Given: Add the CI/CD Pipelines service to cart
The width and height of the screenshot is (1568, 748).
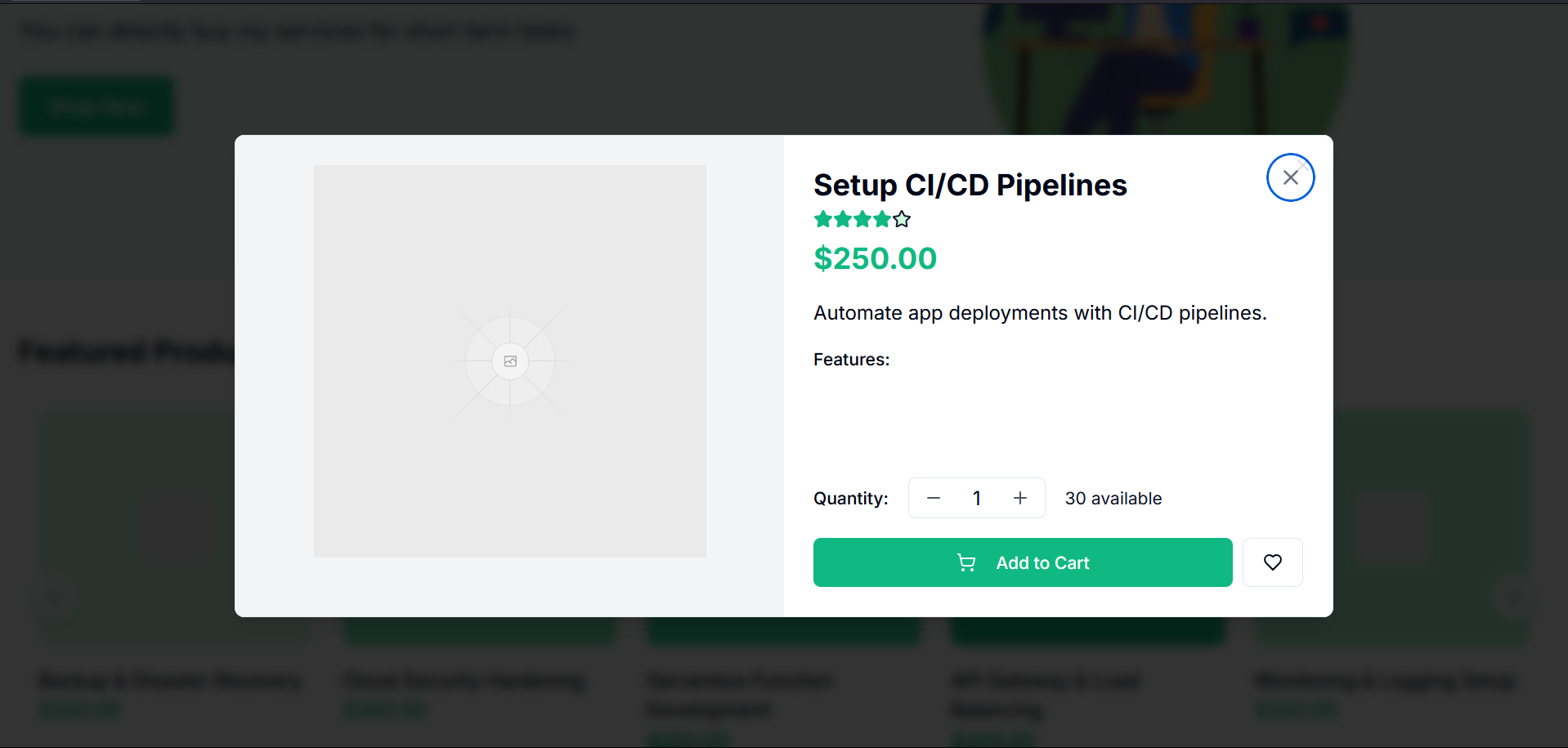Looking at the screenshot, I should point(1023,562).
